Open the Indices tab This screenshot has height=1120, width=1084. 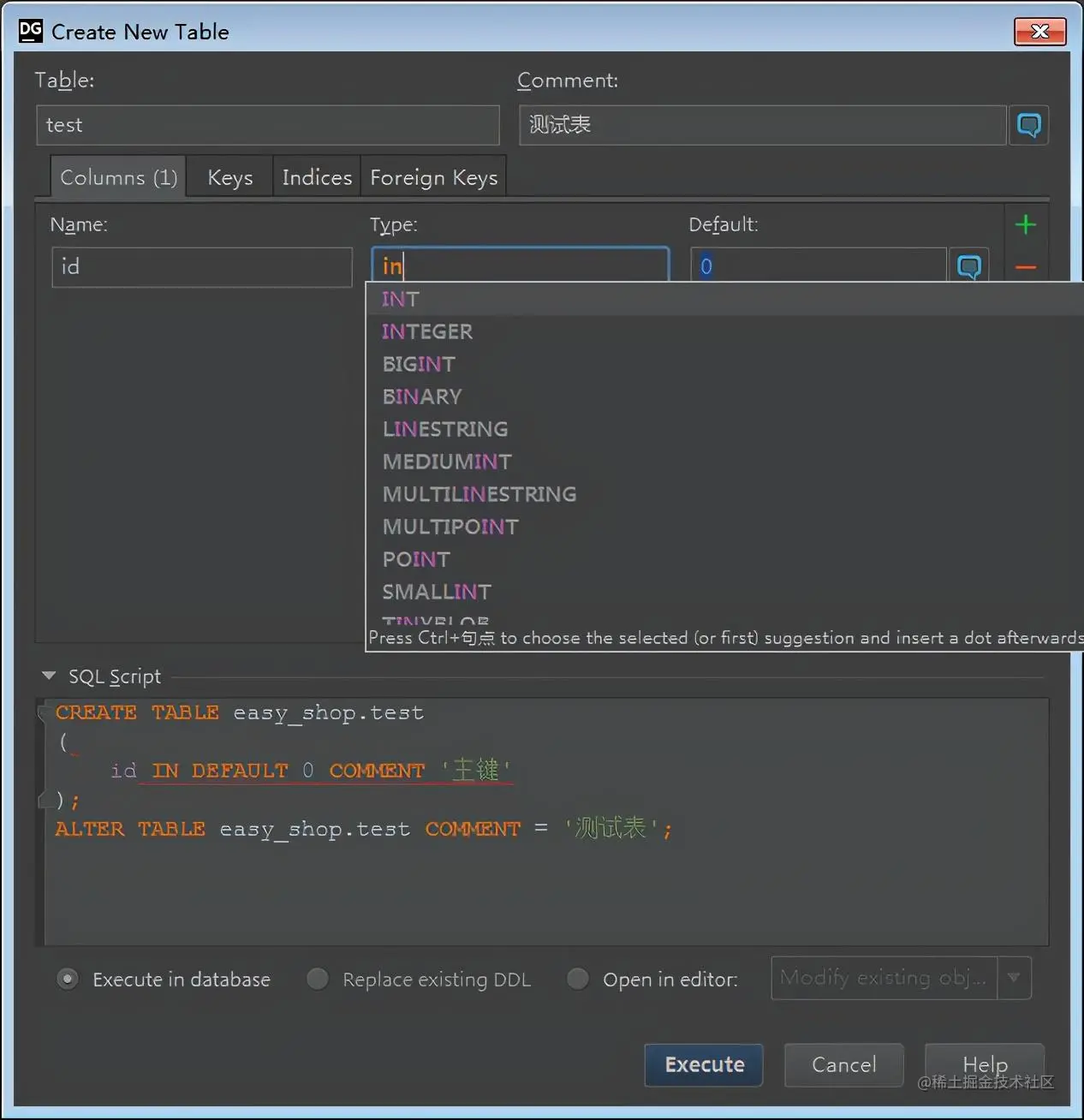(x=317, y=177)
